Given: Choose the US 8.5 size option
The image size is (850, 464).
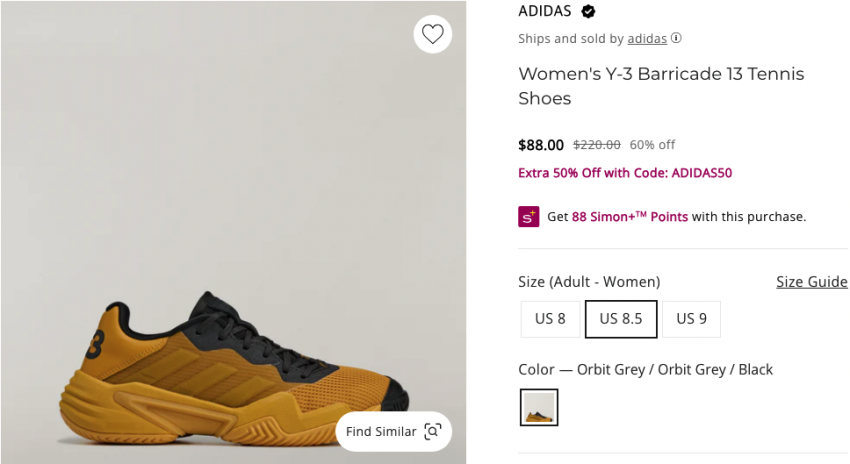Looking at the screenshot, I should pos(621,319).
